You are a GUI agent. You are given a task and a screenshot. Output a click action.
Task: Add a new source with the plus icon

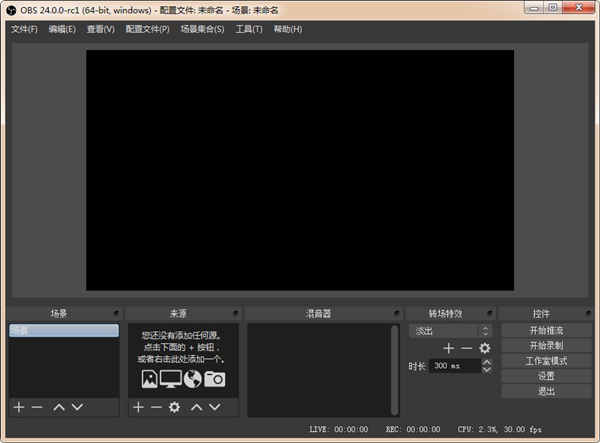[x=138, y=407]
